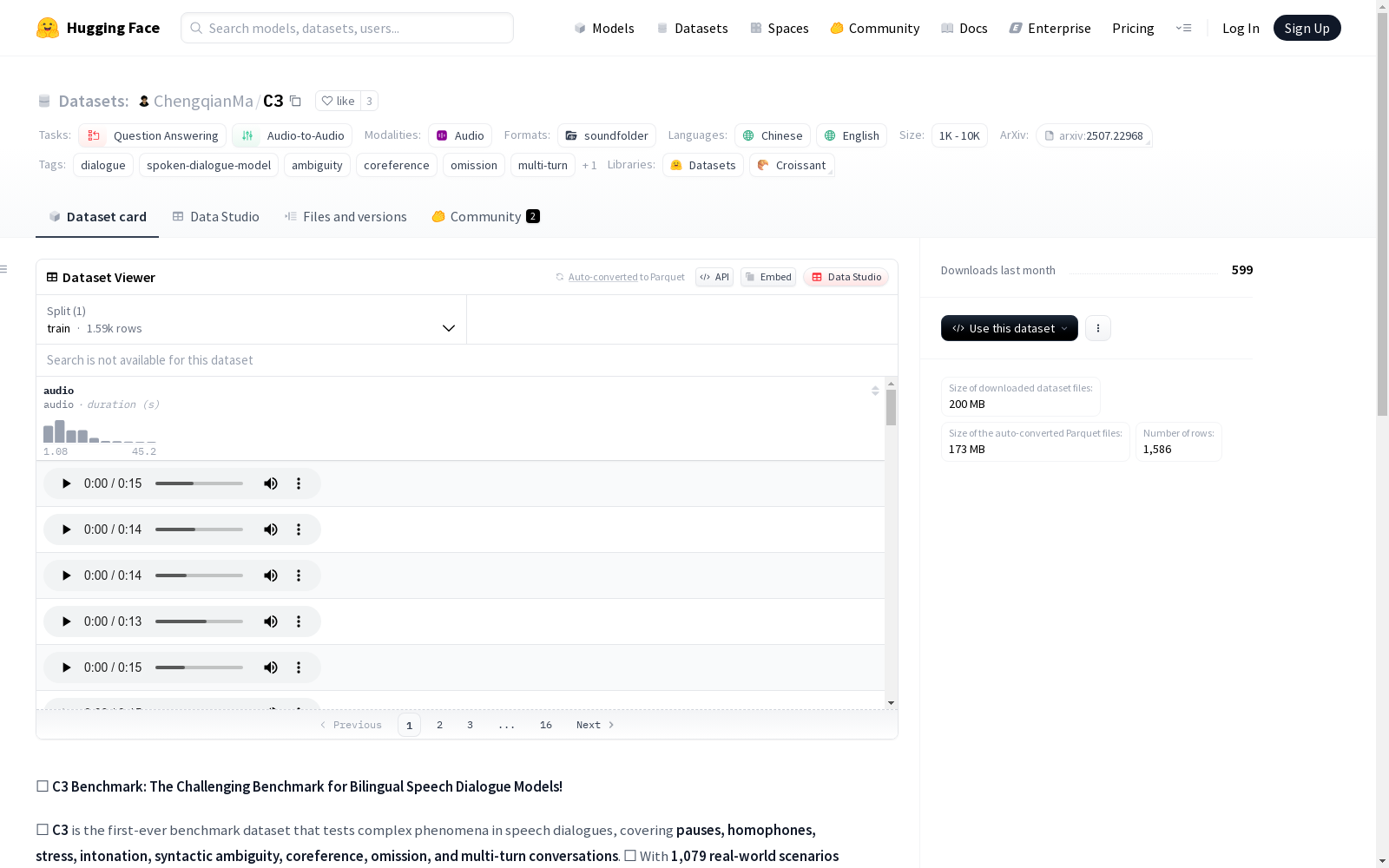Image resolution: width=1389 pixels, height=868 pixels.
Task: Open more options for 0:13 audio
Action: point(299,621)
